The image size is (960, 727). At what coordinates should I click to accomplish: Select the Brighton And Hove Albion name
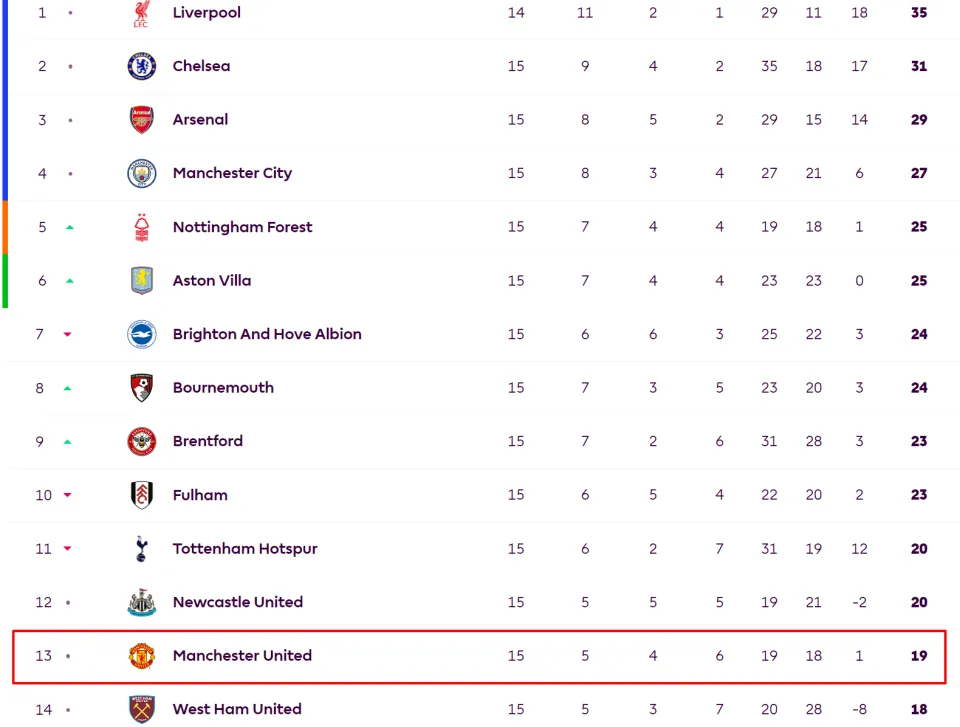267,334
